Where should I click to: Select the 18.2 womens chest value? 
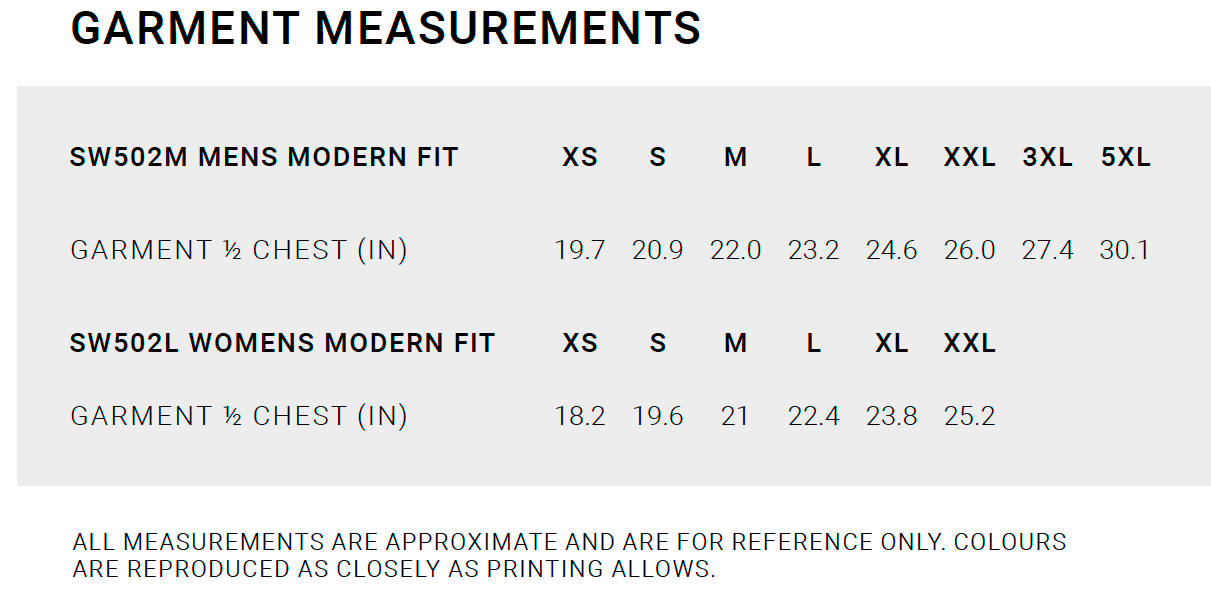click(x=580, y=416)
